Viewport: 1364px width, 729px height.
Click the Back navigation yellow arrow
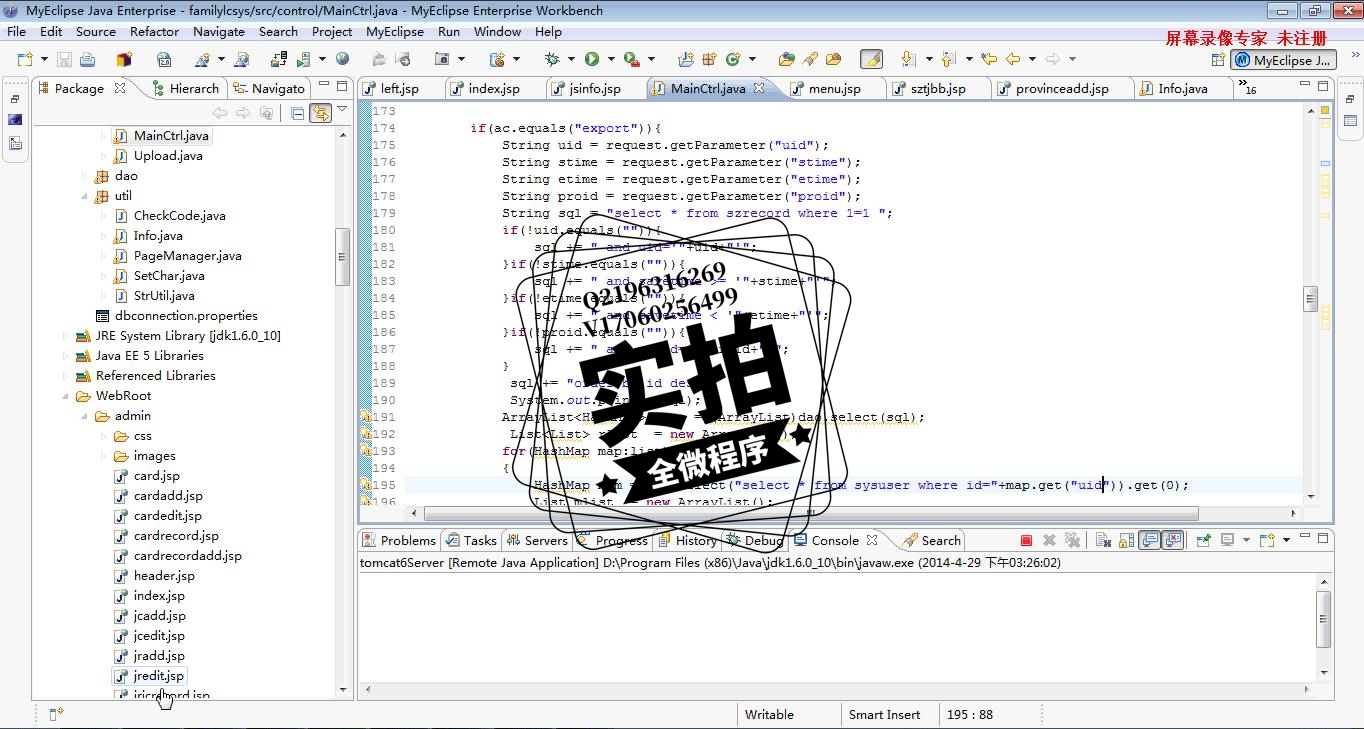point(1013,59)
